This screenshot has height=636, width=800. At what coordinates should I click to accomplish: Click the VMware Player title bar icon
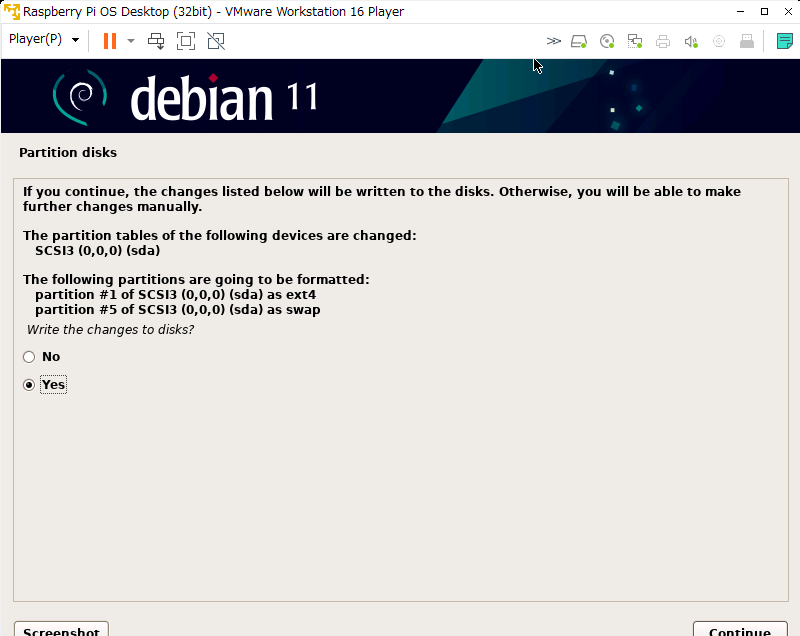[11, 11]
